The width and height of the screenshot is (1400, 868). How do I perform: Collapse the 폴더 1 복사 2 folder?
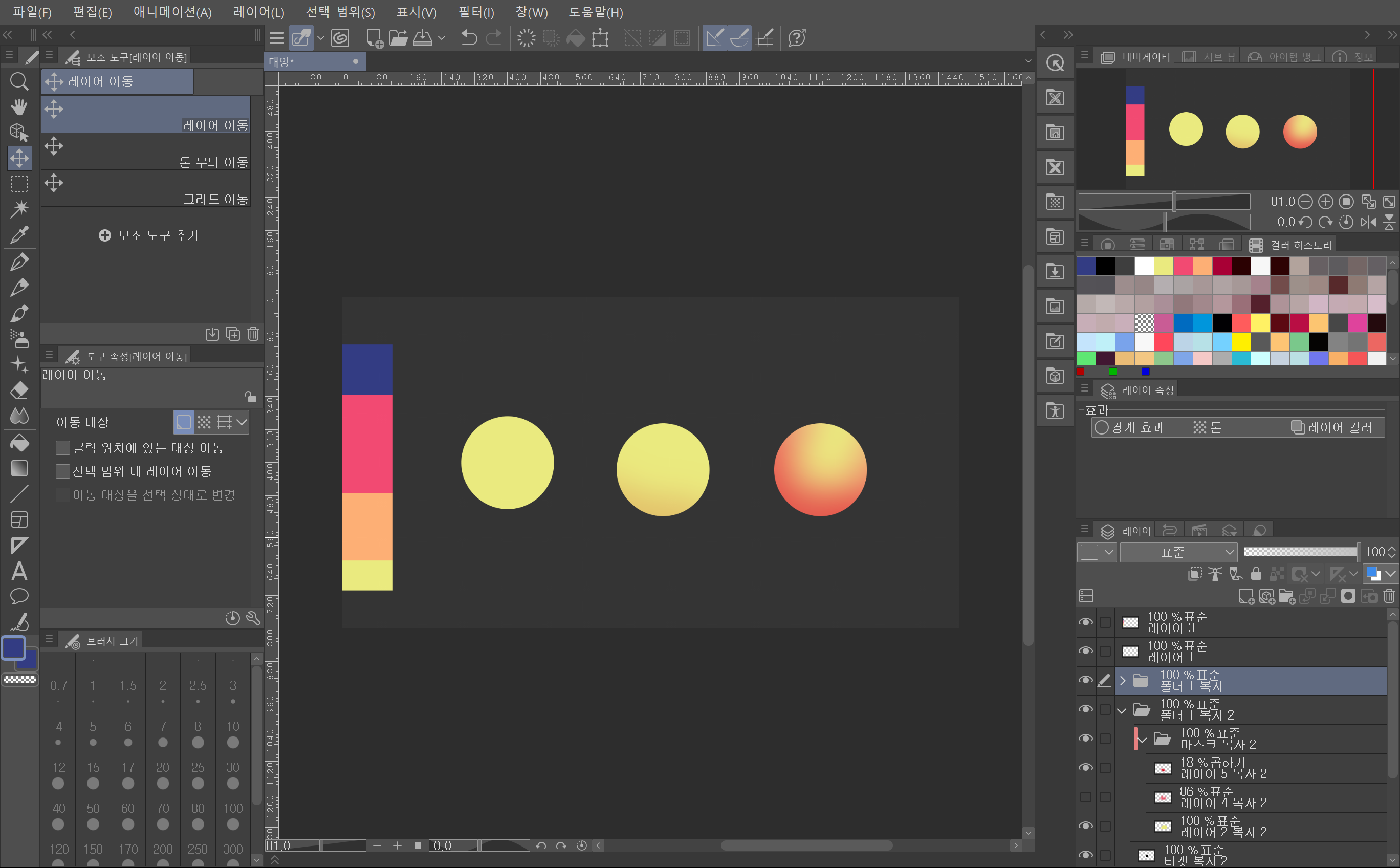[1122, 710]
